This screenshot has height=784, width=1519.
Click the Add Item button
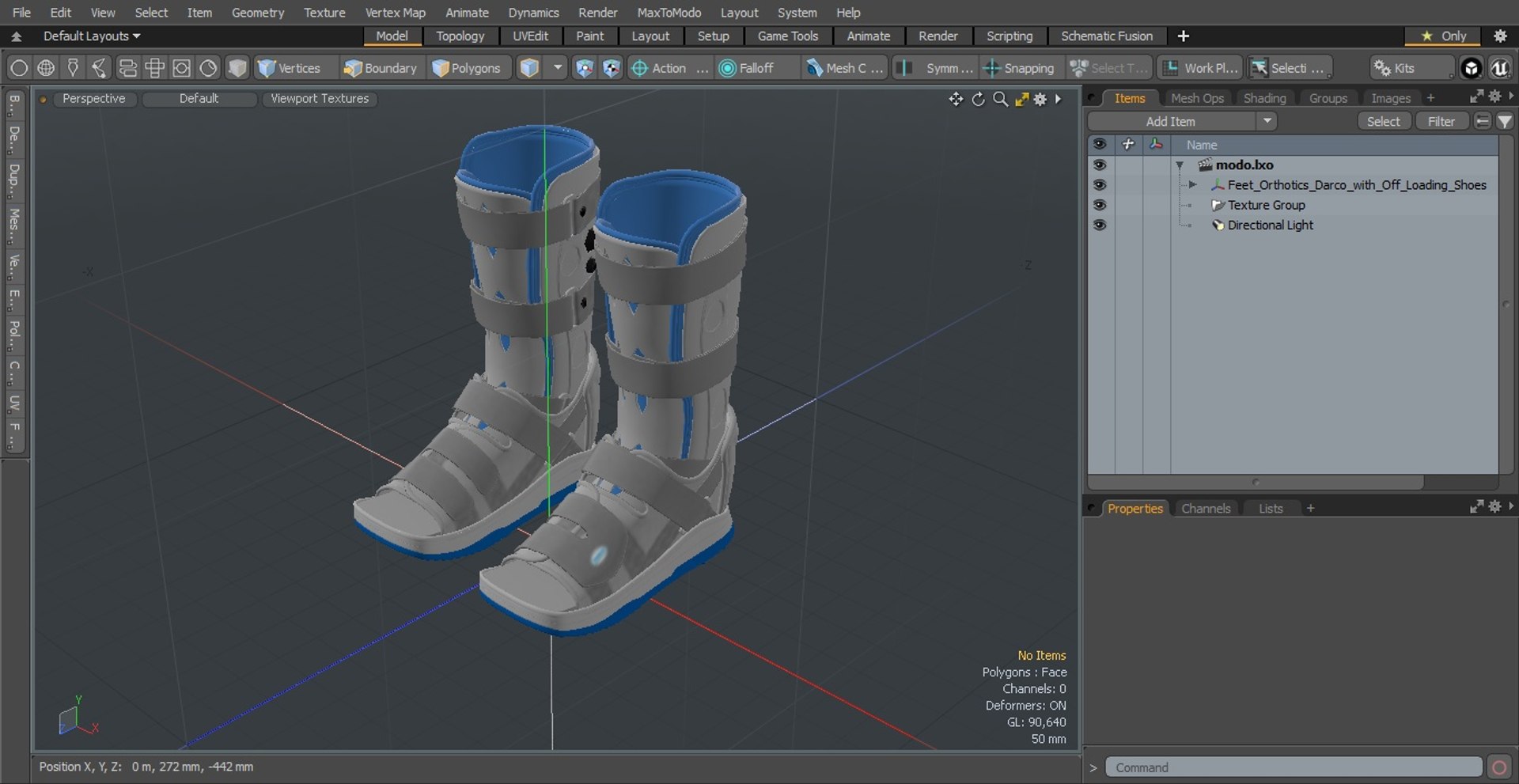coord(1172,121)
